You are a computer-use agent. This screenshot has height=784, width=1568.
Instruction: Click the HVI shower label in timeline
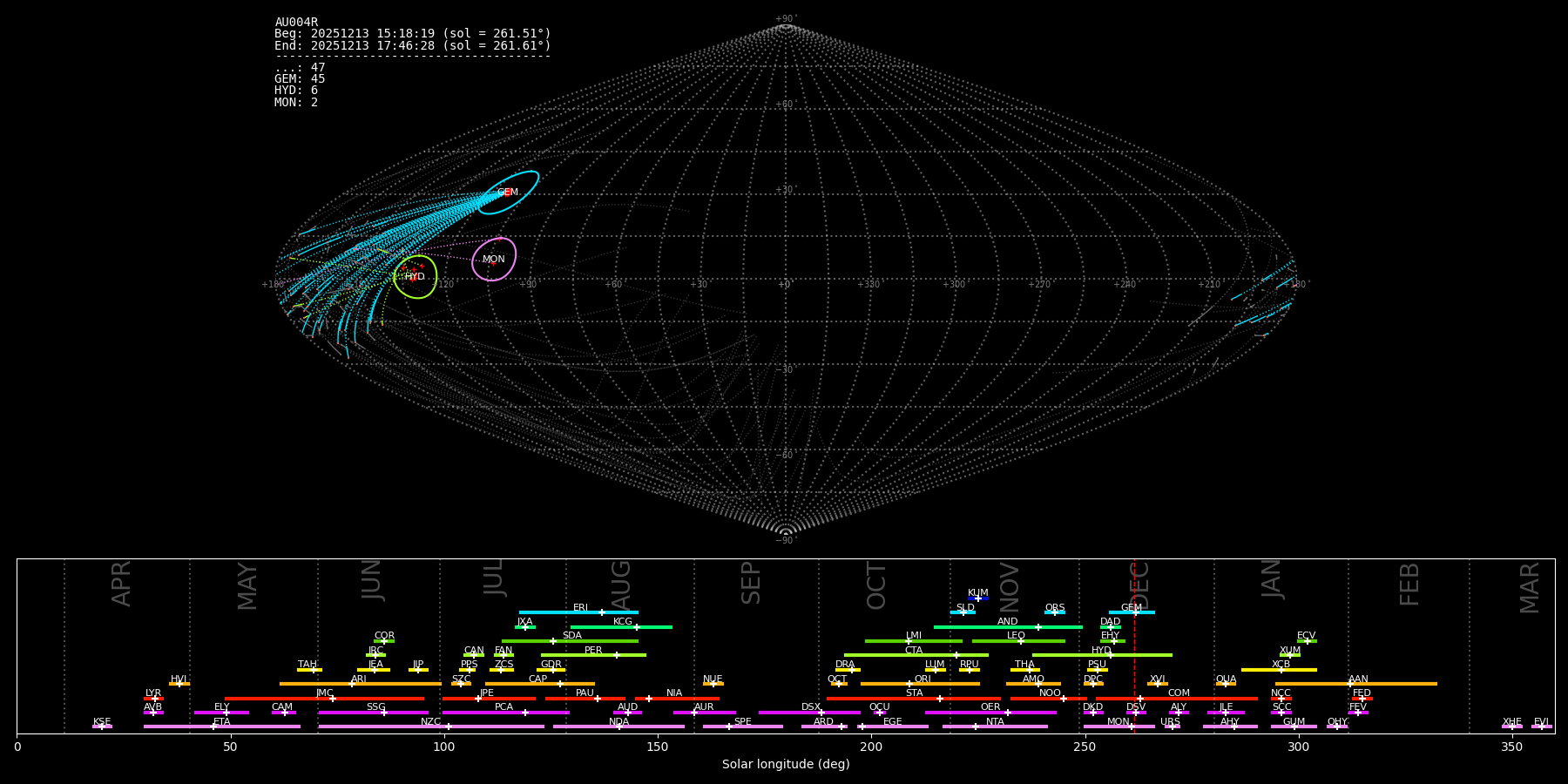179,679
